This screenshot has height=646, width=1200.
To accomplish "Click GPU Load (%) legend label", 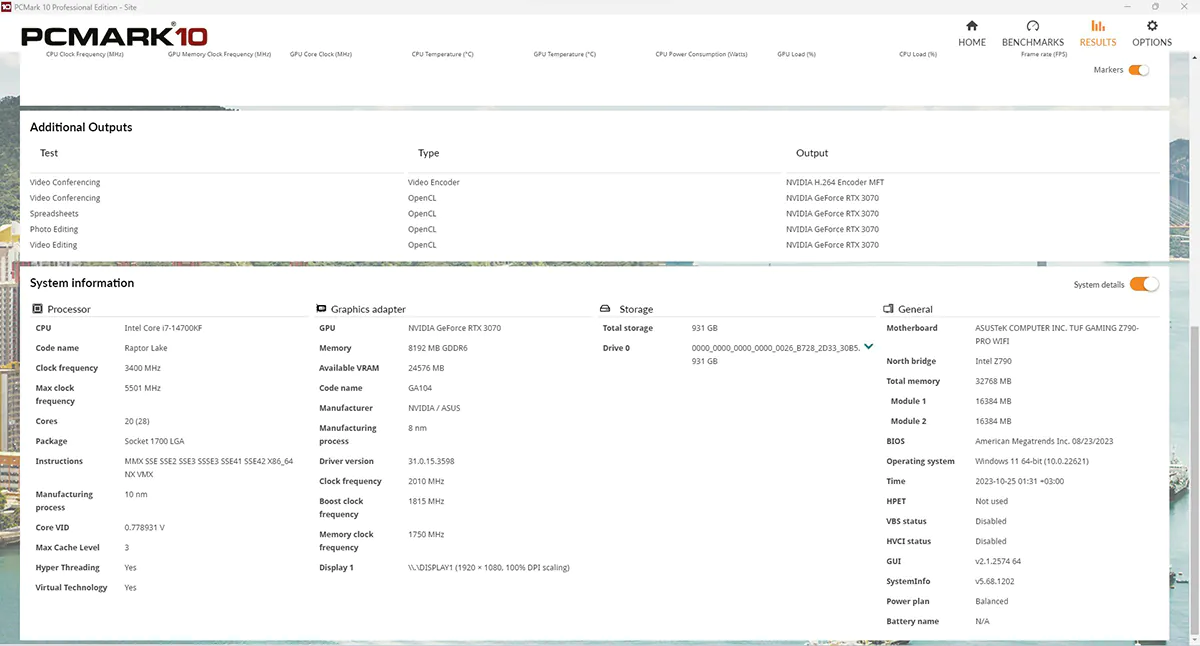I will tap(796, 54).
